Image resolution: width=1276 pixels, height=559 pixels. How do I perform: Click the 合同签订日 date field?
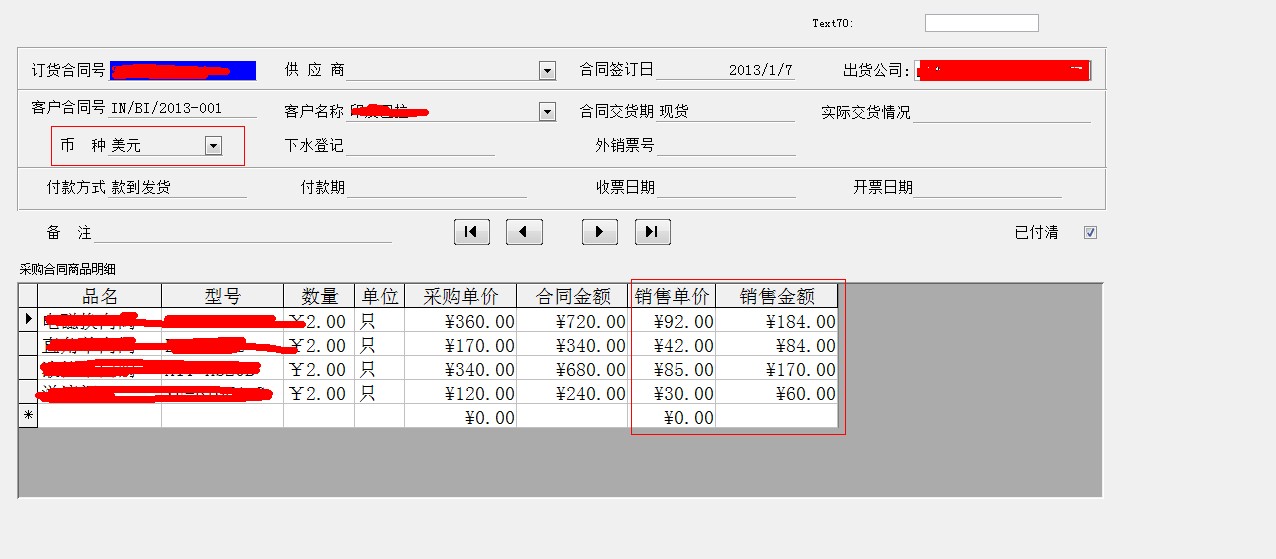[x=725, y=70]
